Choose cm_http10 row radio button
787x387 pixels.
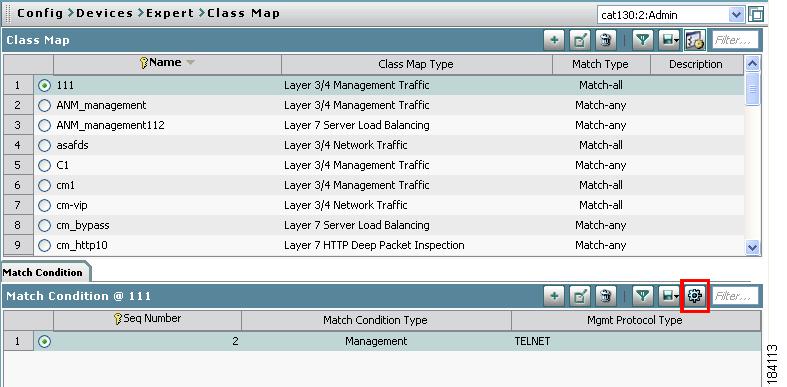(45, 245)
